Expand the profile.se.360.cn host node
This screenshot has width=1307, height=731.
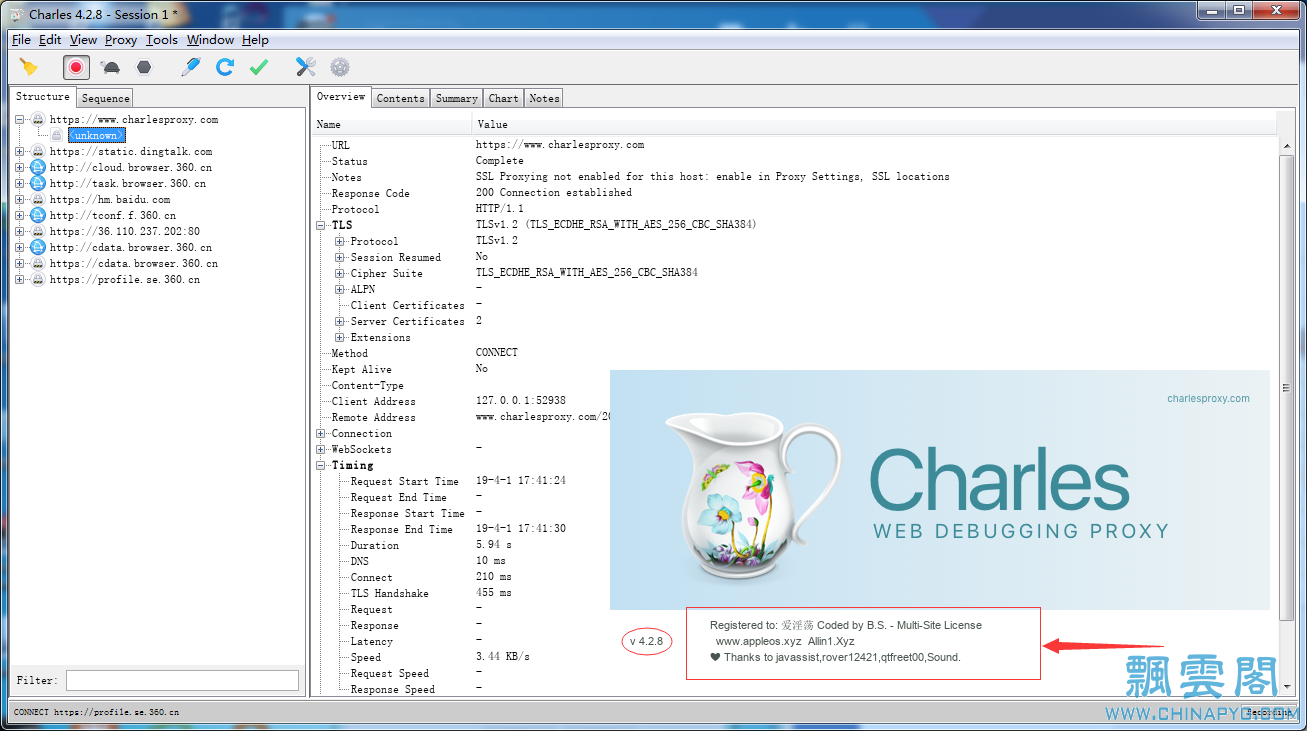20,280
